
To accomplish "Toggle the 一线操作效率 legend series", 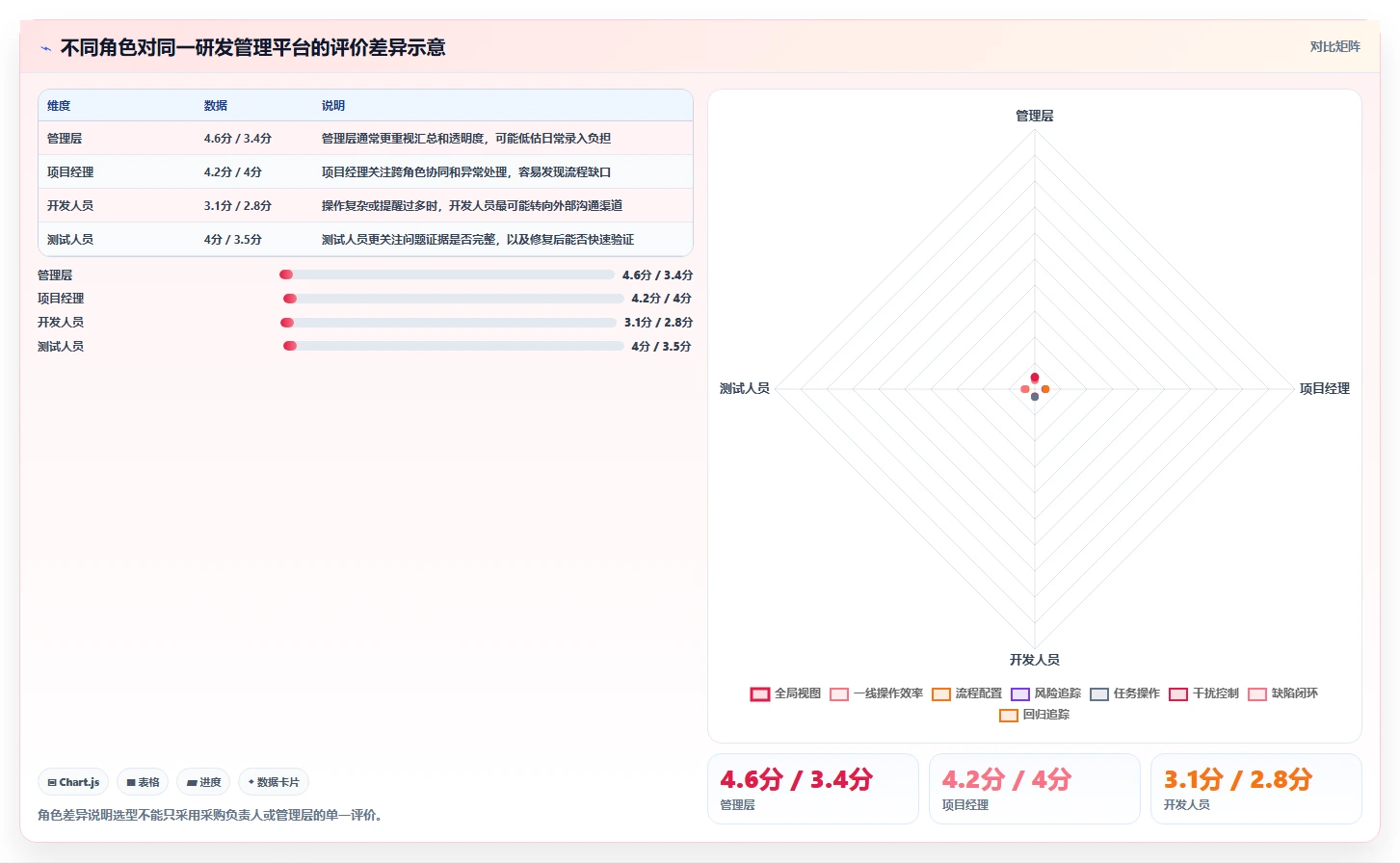I will (x=876, y=693).
